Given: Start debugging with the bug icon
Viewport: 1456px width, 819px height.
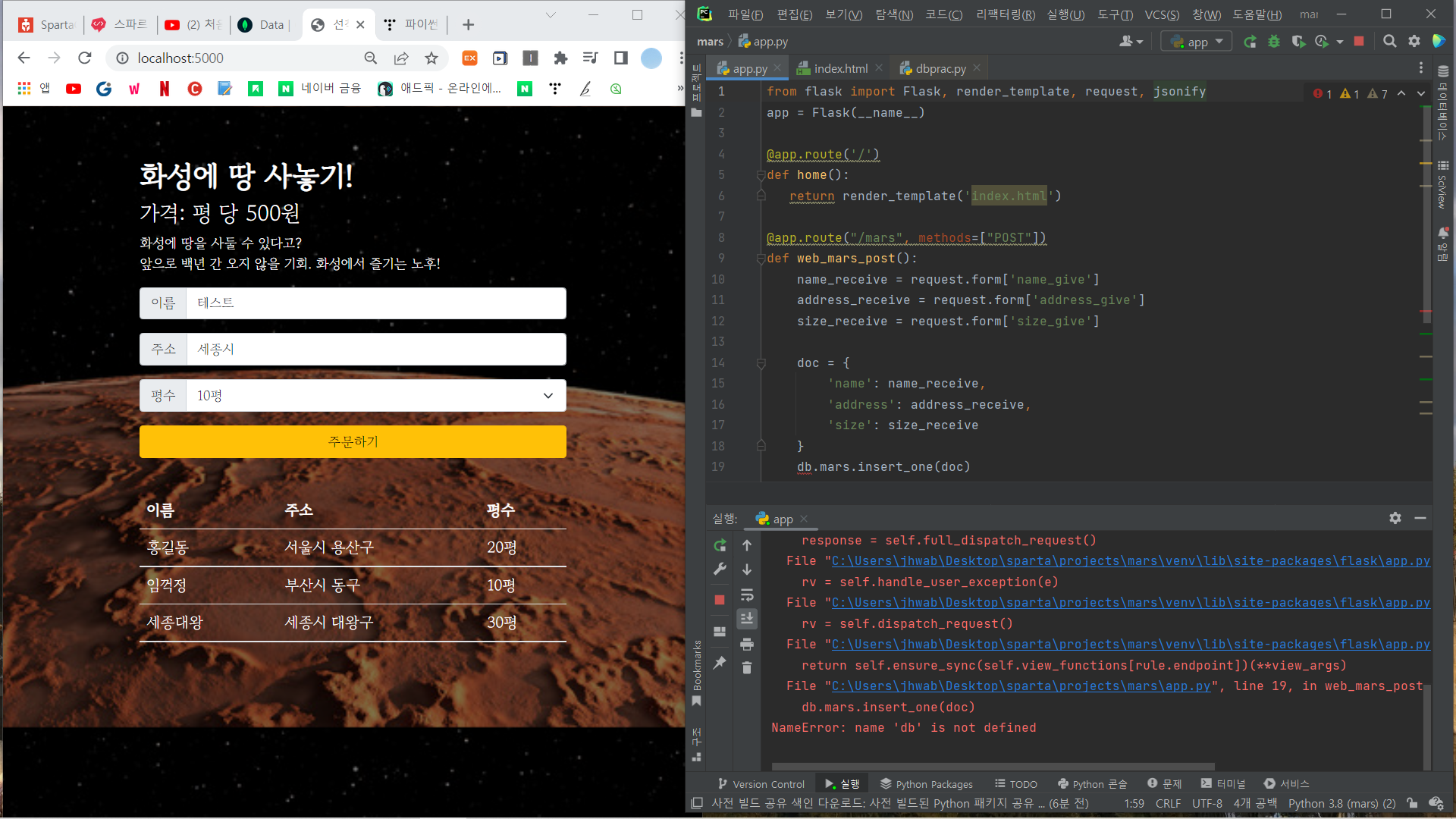Looking at the screenshot, I should 1274,42.
